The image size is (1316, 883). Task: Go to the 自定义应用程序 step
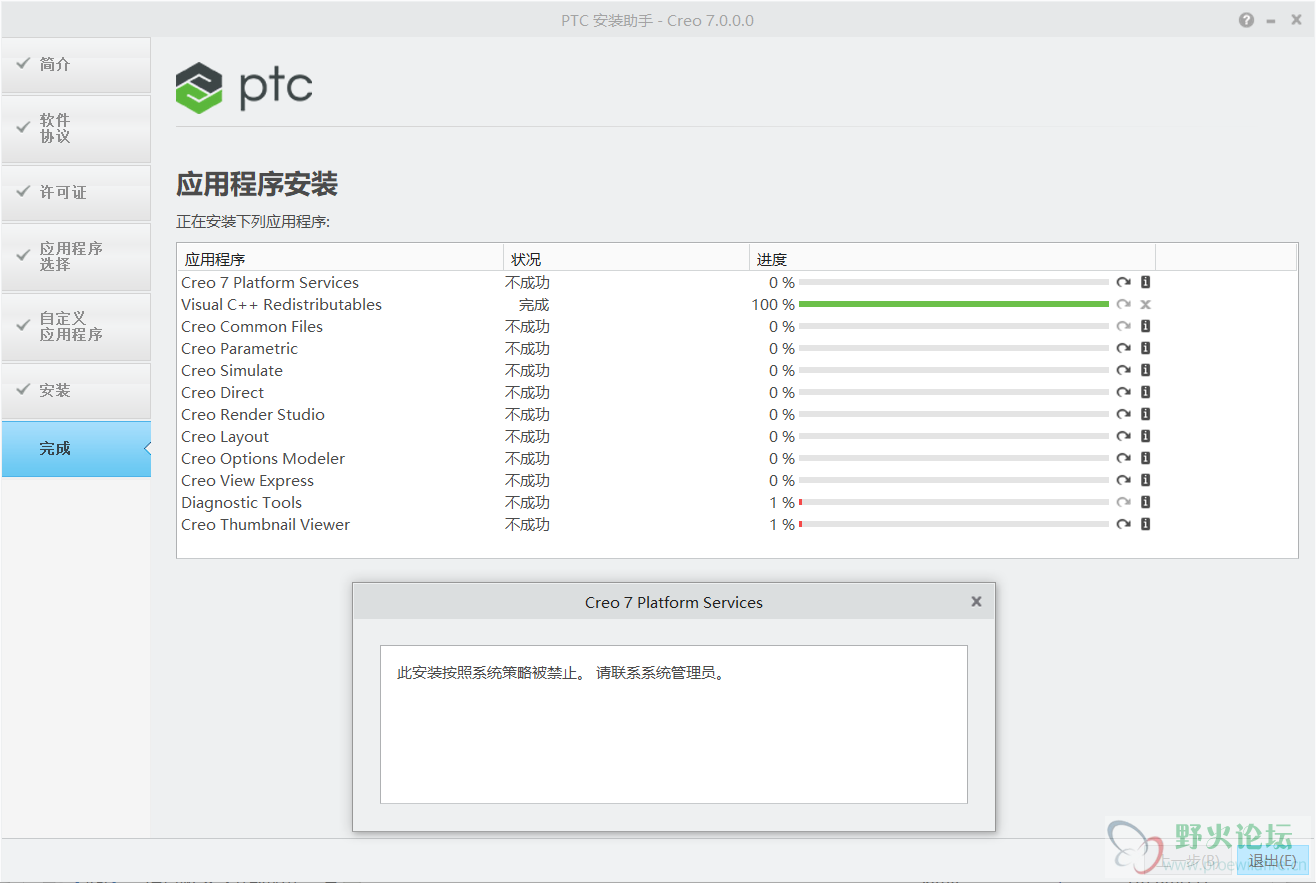76,327
